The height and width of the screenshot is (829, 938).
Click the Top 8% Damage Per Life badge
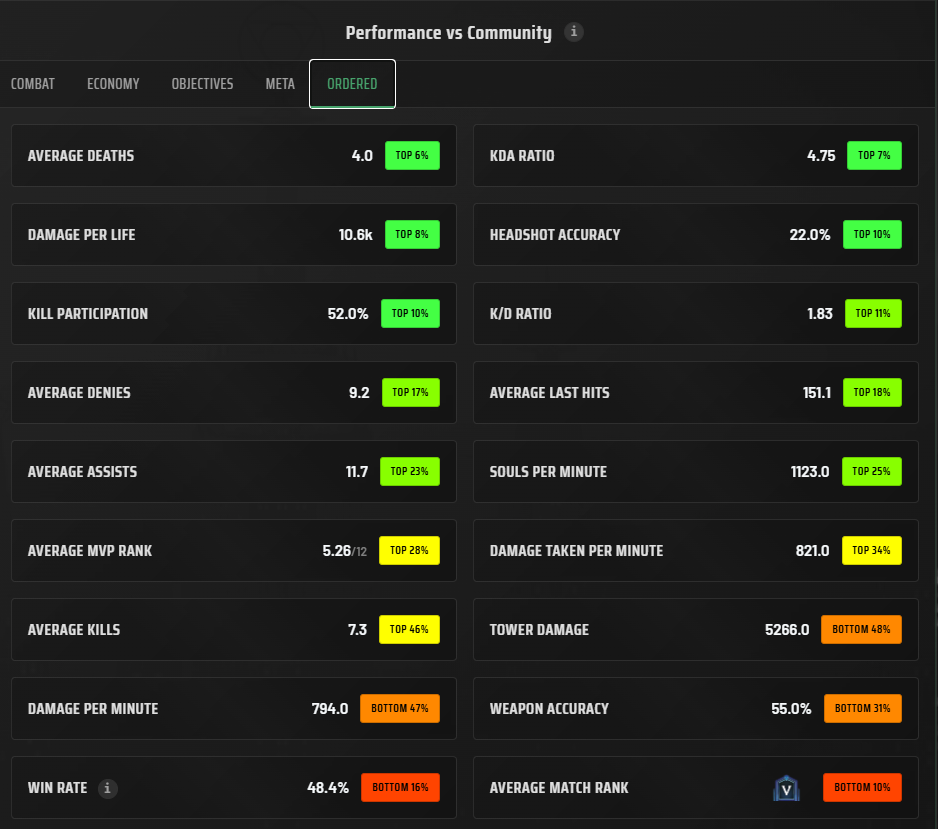(x=412, y=234)
